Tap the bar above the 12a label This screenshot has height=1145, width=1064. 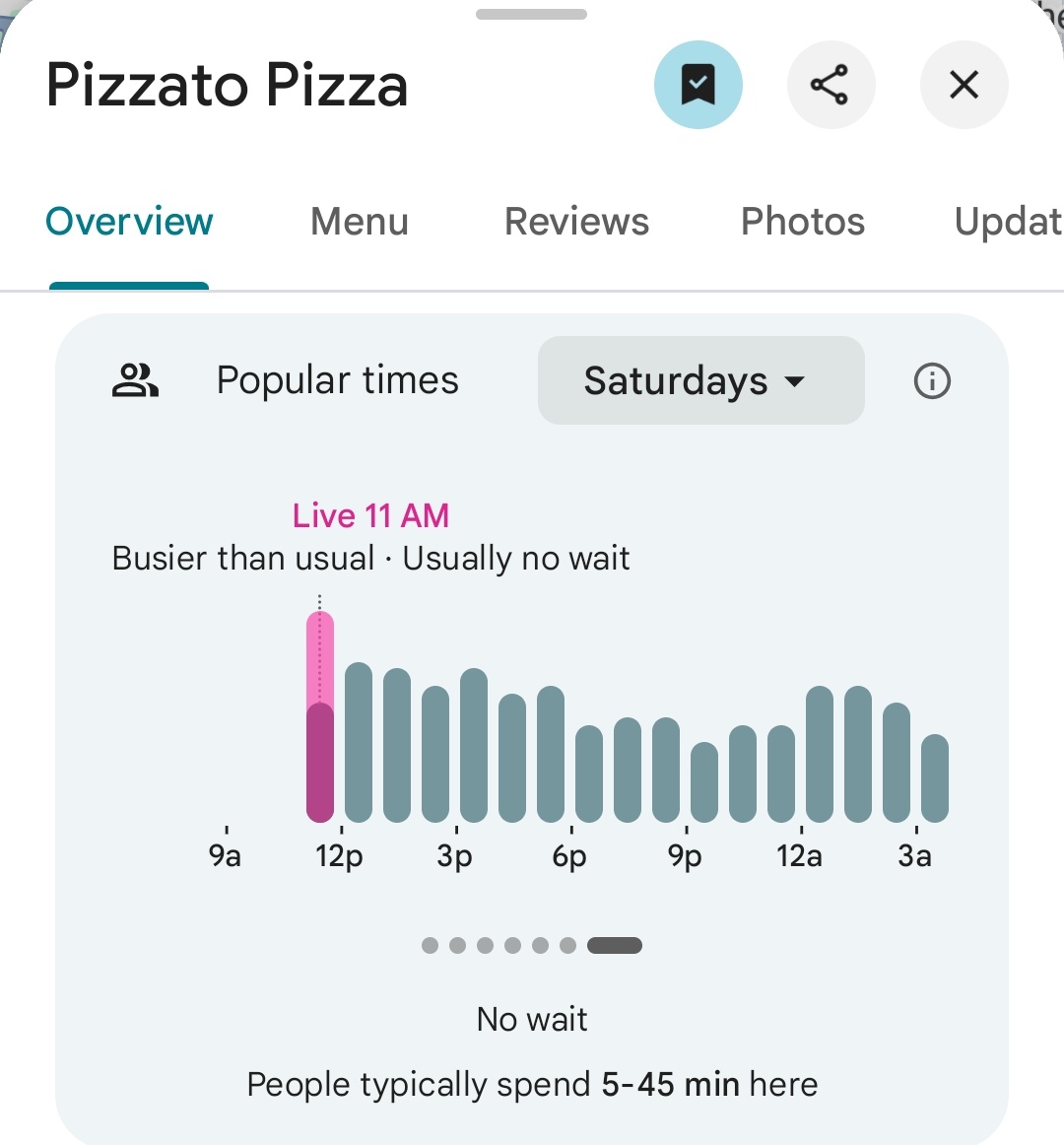click(820, 755)
